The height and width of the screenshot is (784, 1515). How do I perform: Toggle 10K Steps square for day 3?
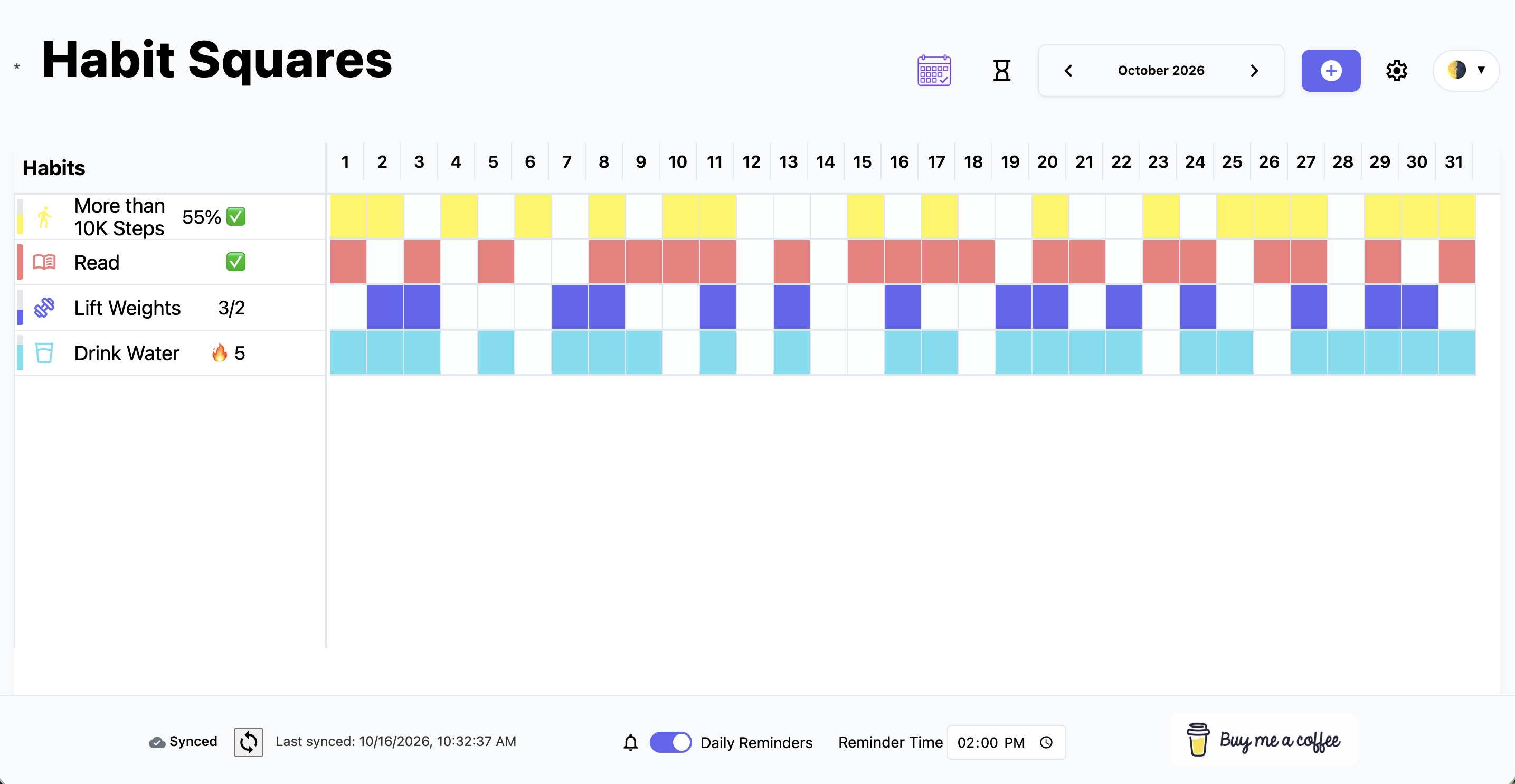[422, 216]
